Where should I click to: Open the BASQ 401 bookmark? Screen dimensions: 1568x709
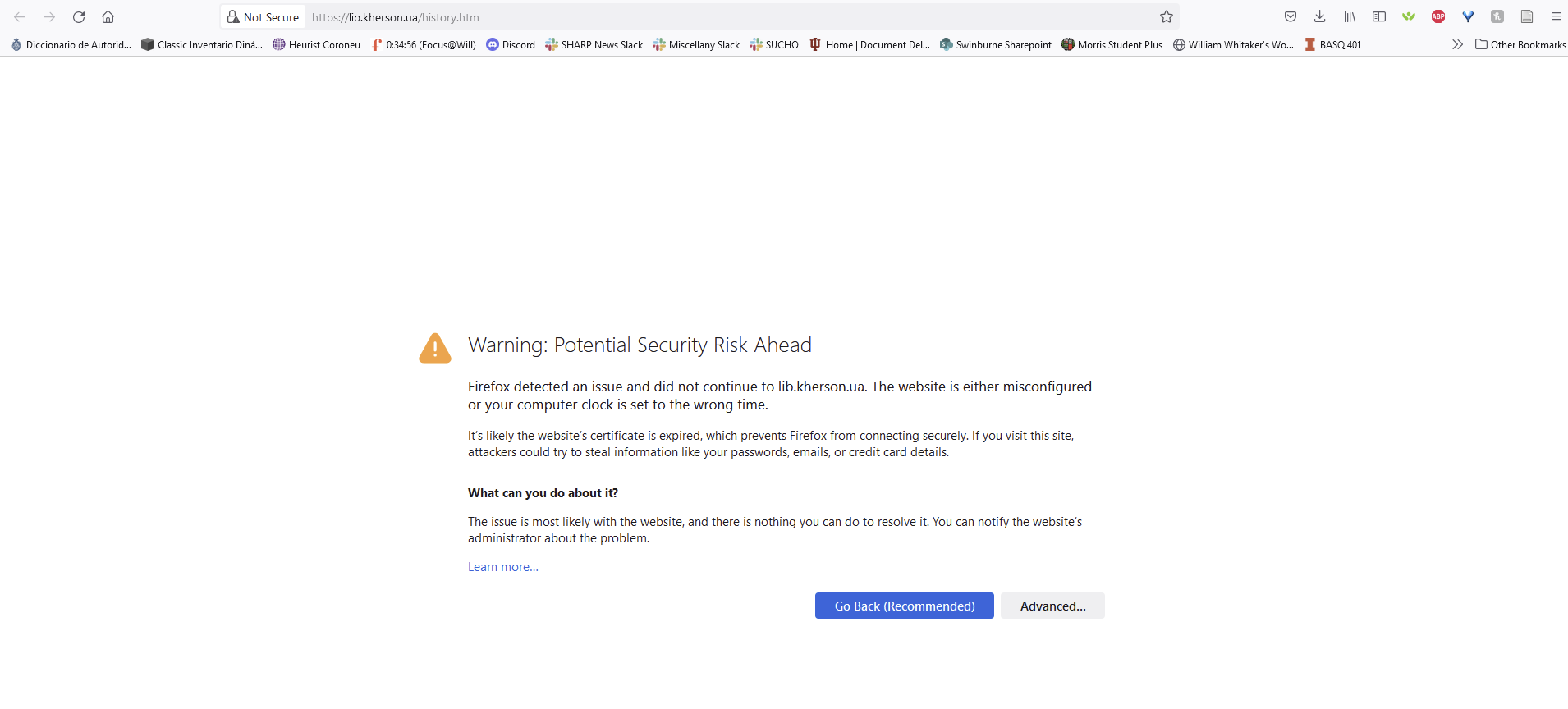tap(1333, 44)
